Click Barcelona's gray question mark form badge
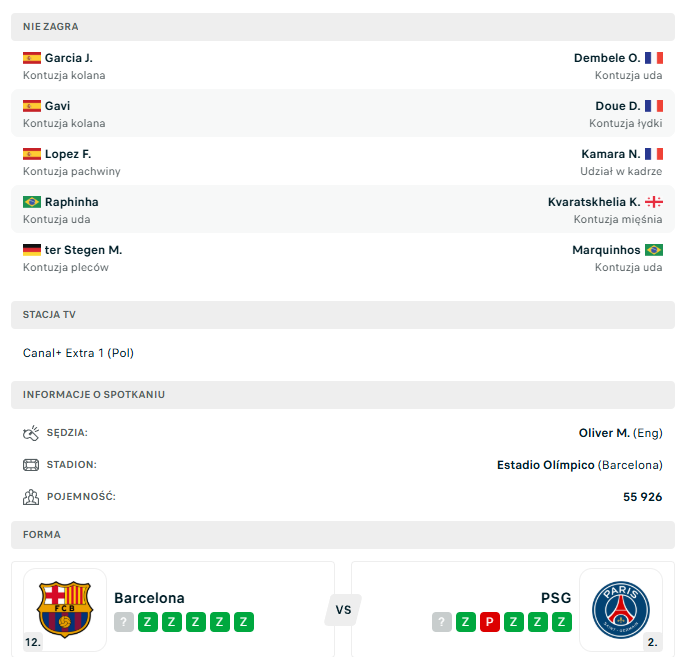680x657 pixels. pyautogui.click(x=124, y=622)
